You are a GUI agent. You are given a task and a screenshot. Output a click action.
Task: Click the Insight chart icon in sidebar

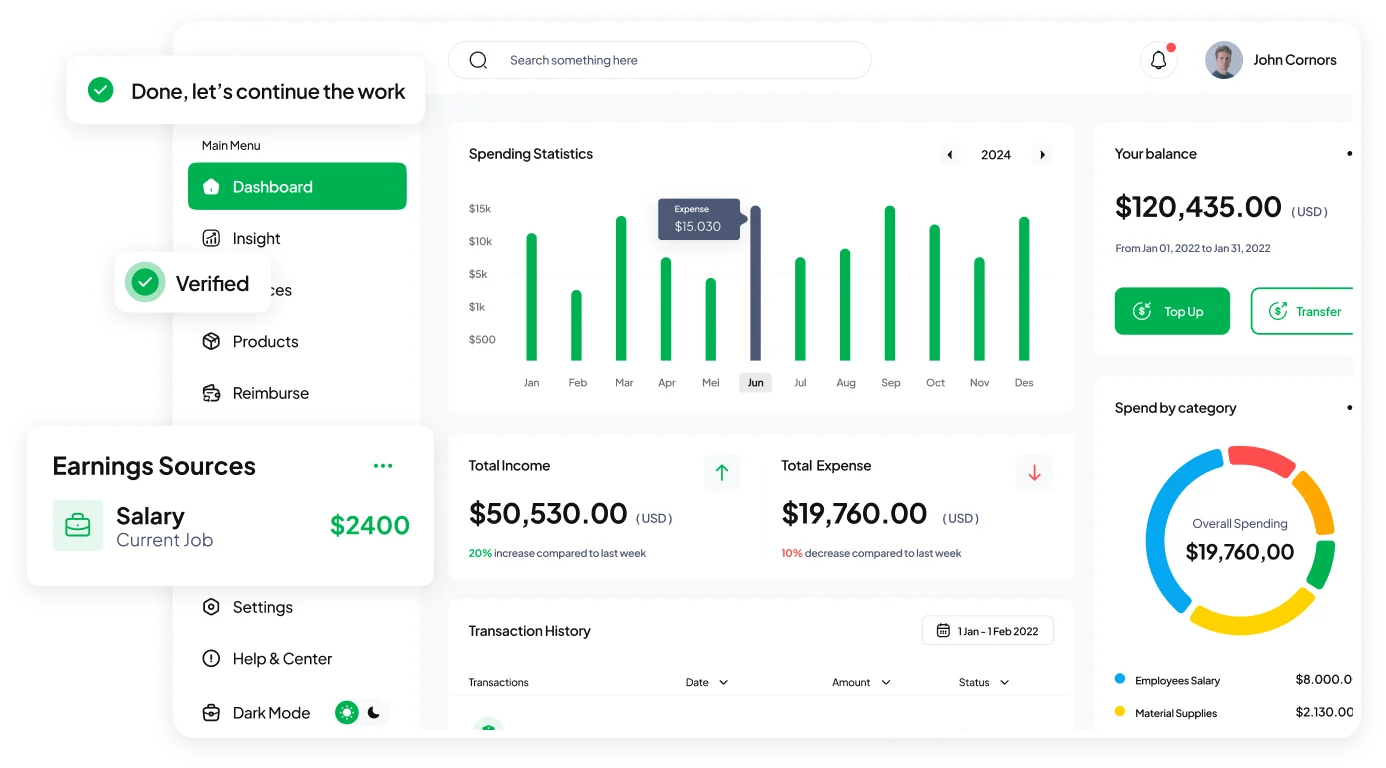coord(211,238)
